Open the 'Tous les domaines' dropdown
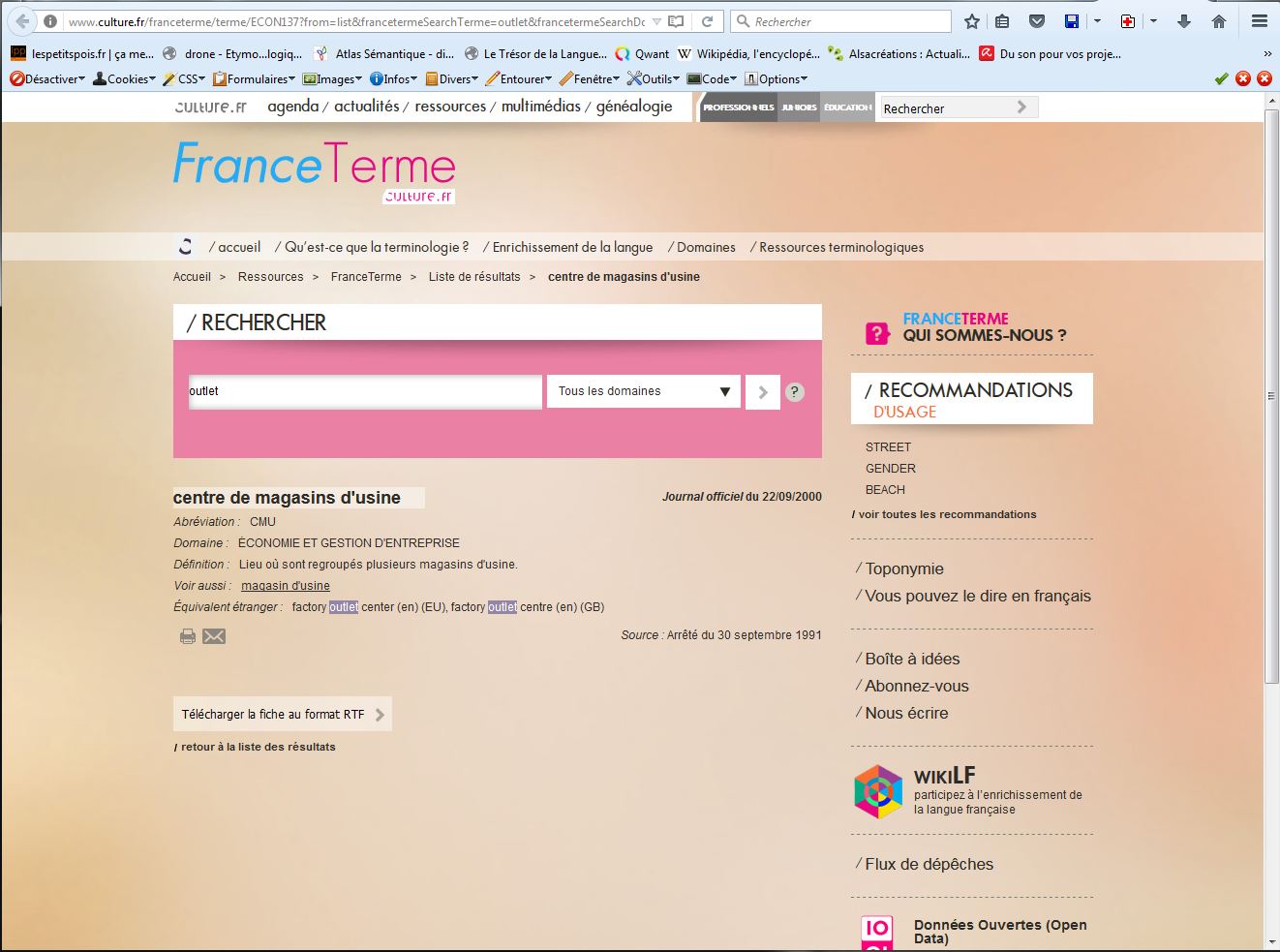1280x952 pixels. pyautogui.click(x=643, y=391)
